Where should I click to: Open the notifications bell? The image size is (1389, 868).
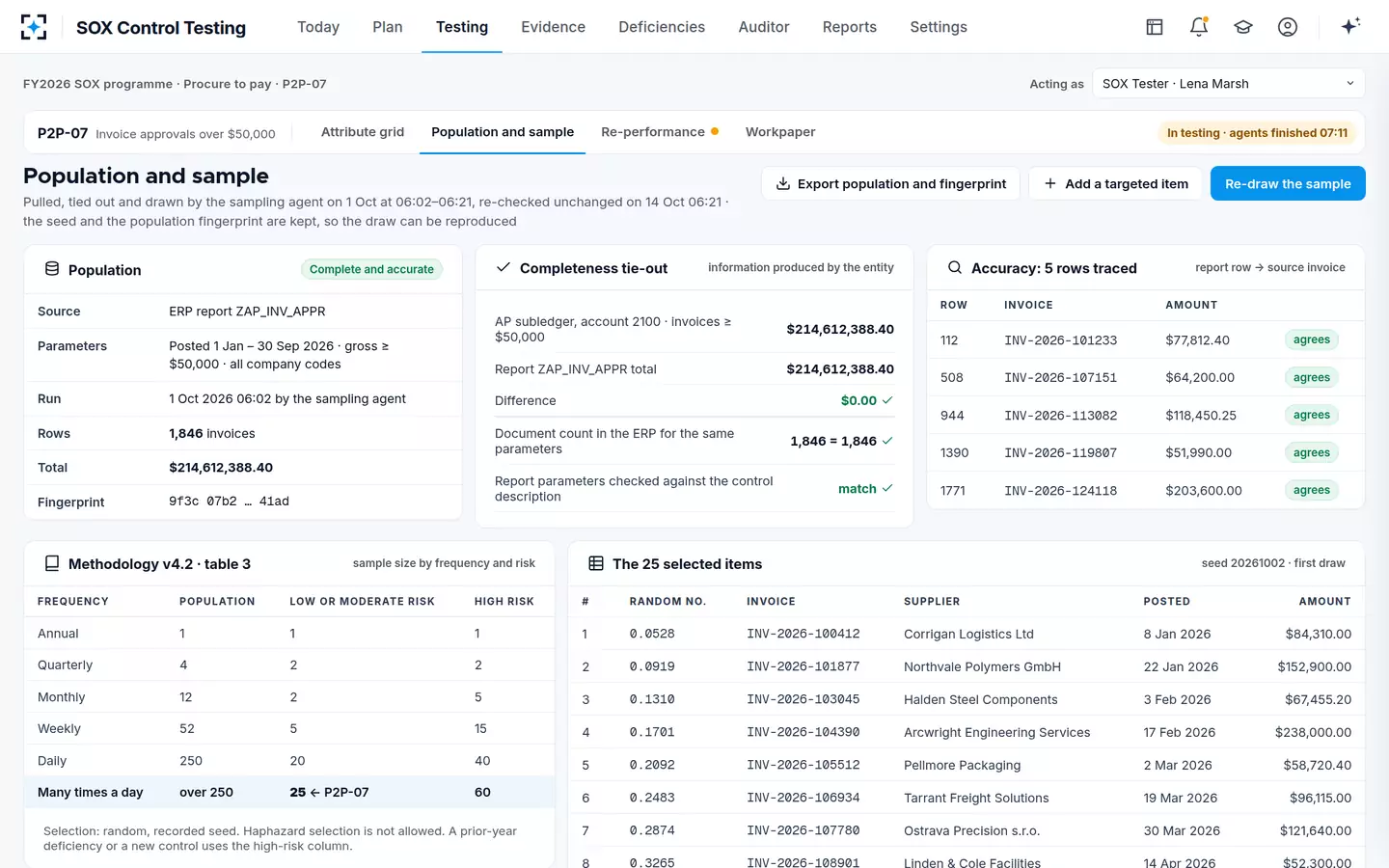(1199, 27)
